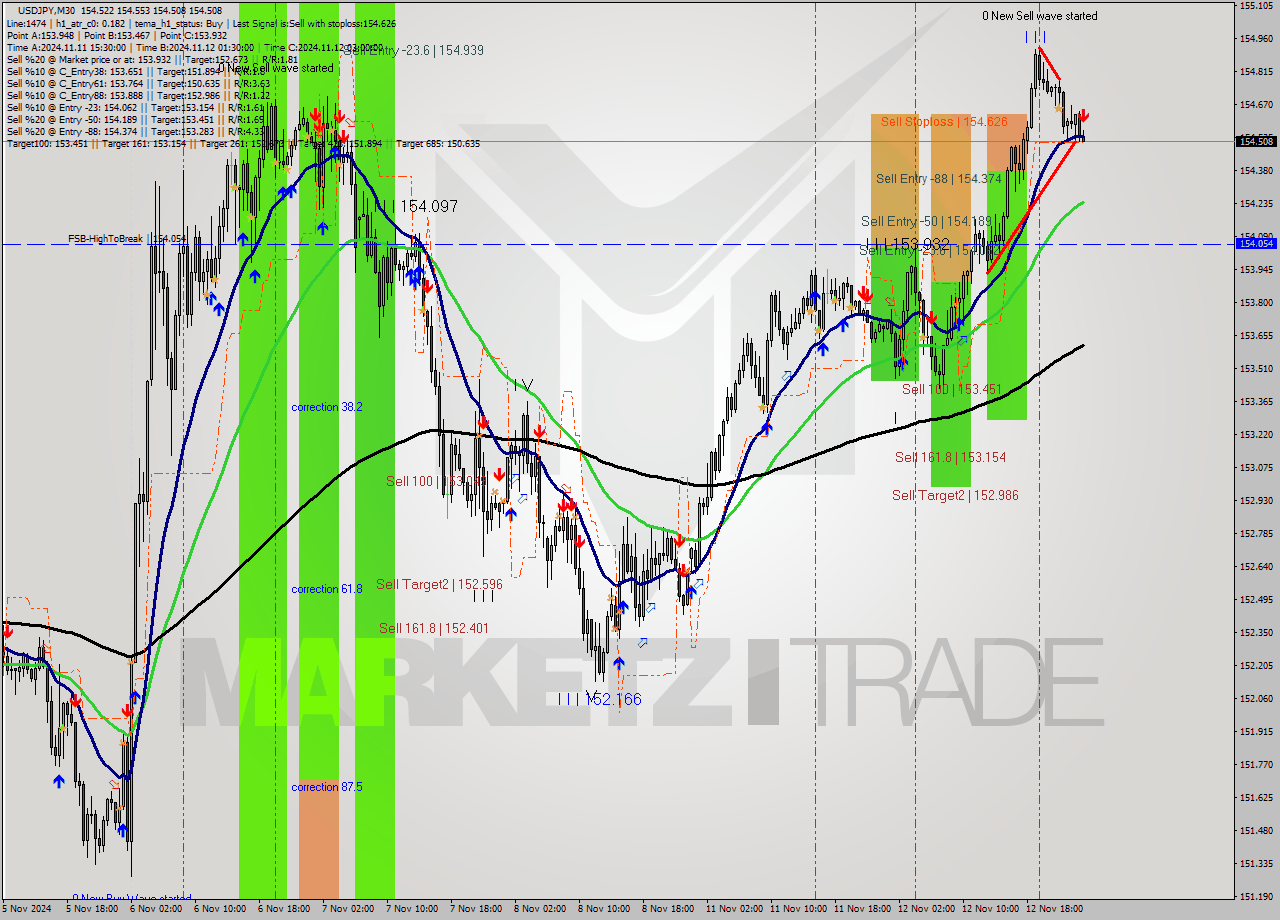
Task: Click the 154.960 price axis label
Action: coord(1256,39)
